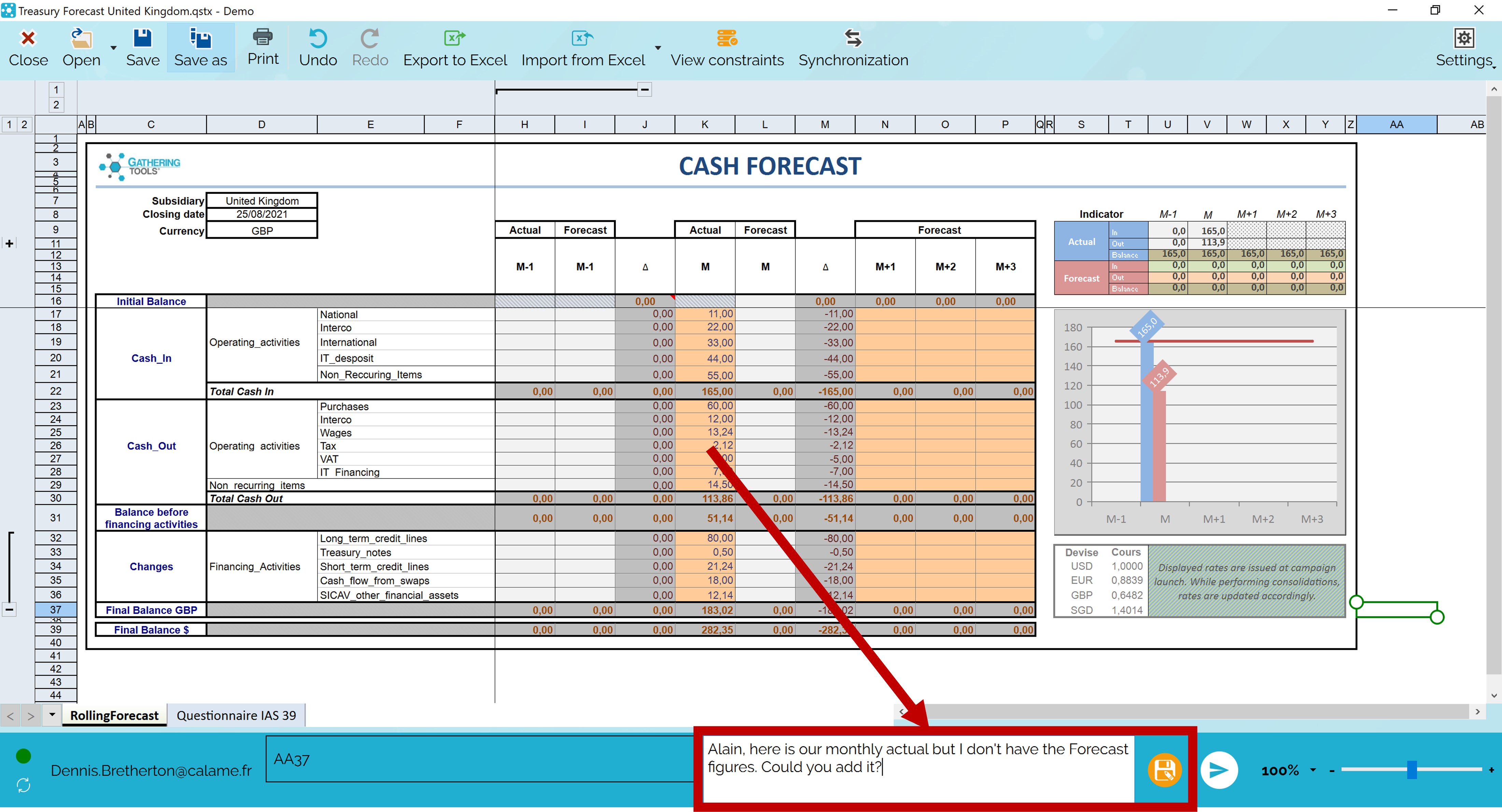
Task: Click the Undo arrow icon
Action: (318, 39)
